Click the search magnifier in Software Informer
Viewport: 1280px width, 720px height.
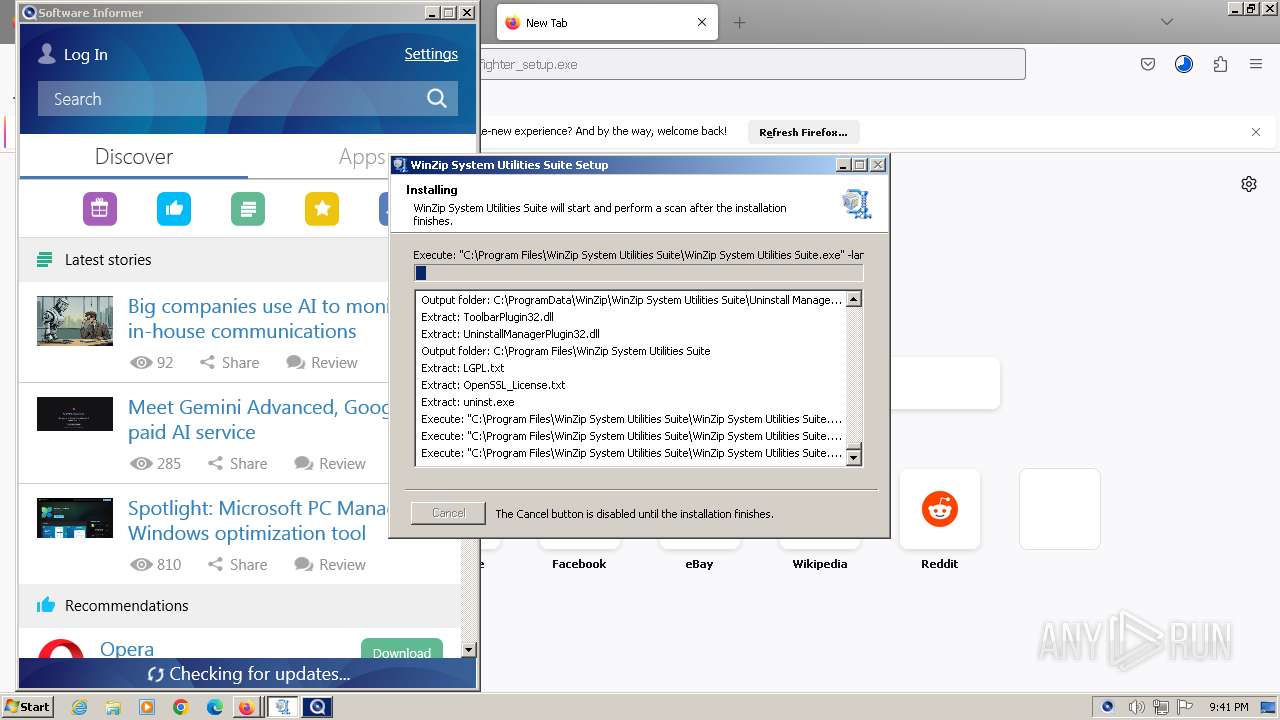436,98
